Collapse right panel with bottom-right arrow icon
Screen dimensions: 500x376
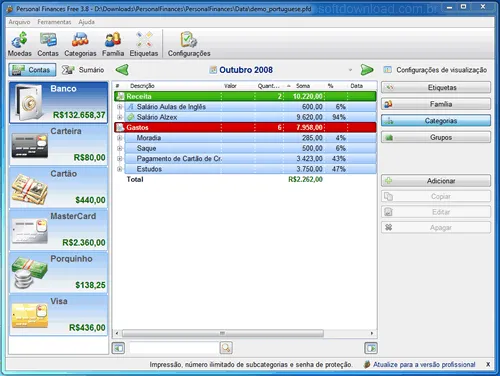(371, 348)
